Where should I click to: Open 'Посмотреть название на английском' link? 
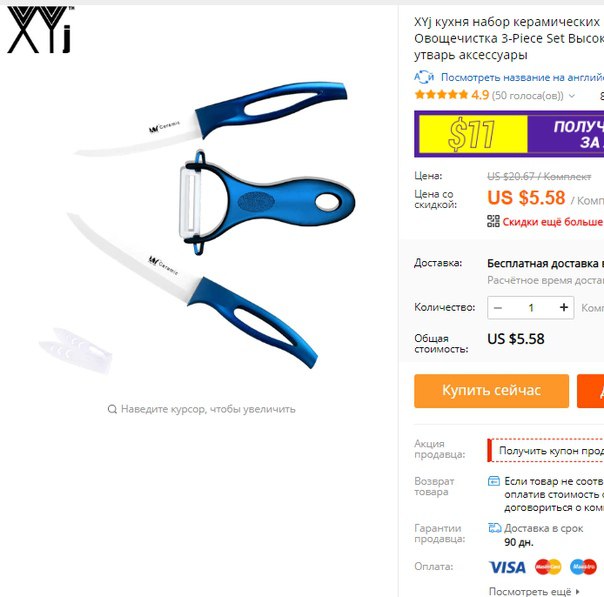click(522, 77)
